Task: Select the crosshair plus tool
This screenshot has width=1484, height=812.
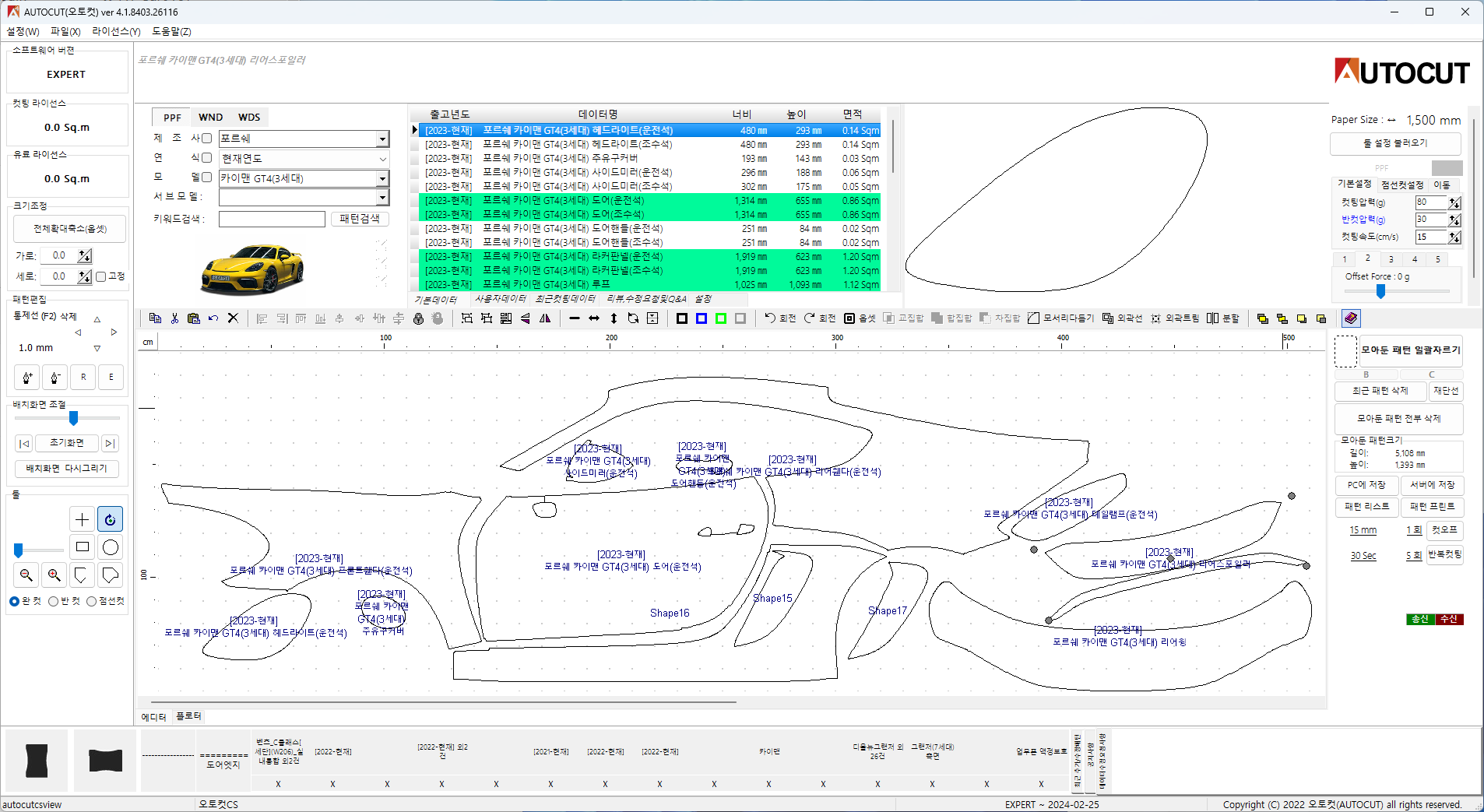Action: click(x=82, y=519)
